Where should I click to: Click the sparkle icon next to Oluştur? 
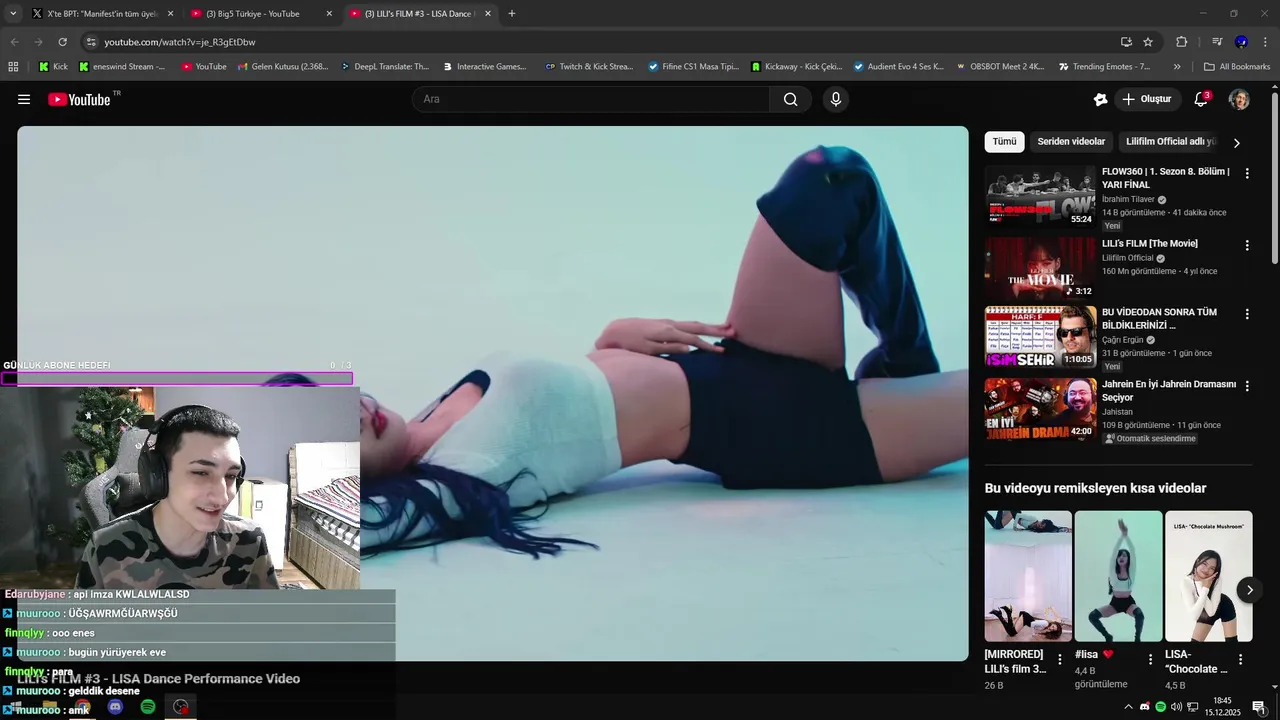tap(1101, 99)
